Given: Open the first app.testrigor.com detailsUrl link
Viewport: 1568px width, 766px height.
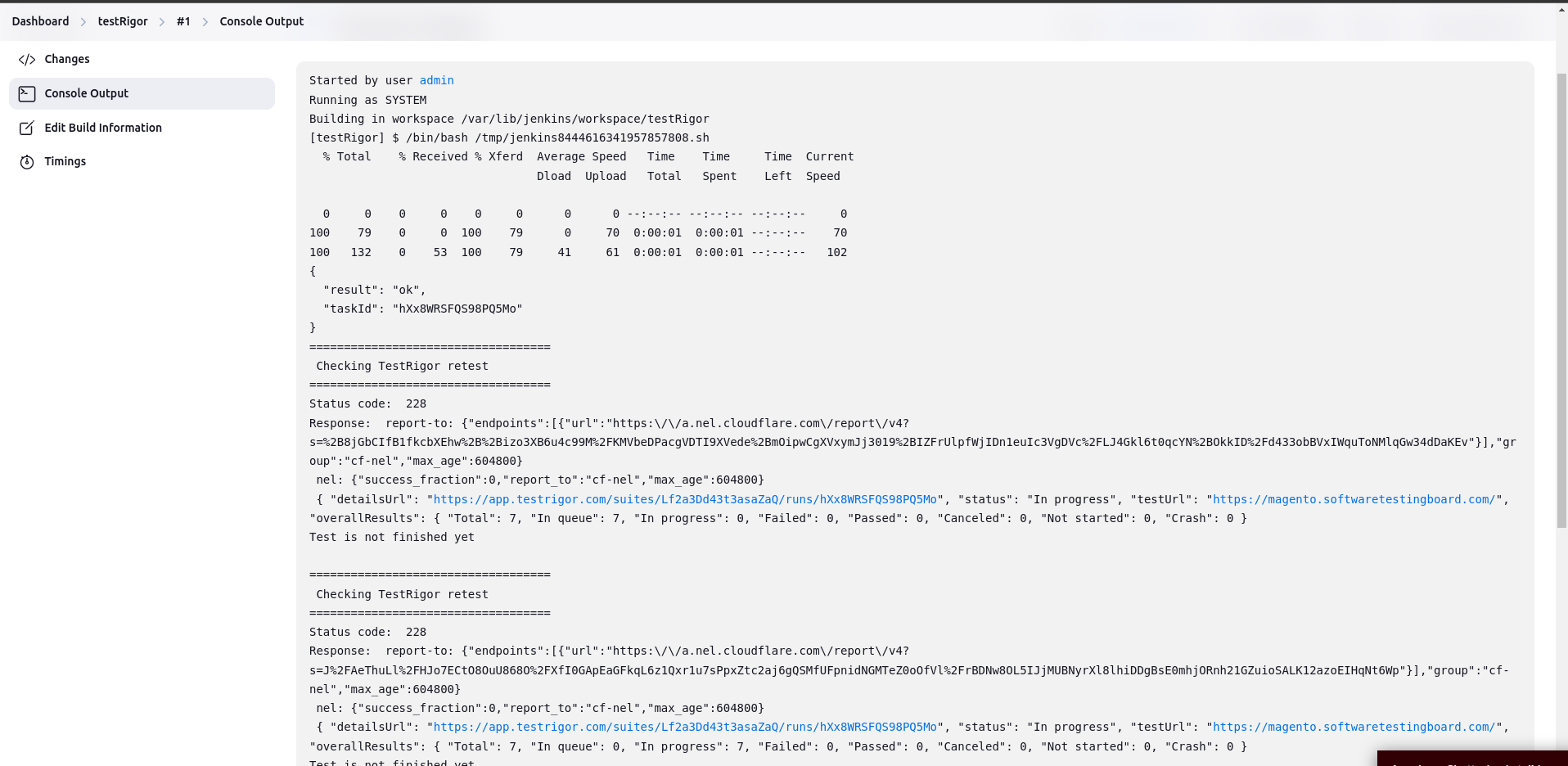Looking at the screenshot, I should 685,499.
